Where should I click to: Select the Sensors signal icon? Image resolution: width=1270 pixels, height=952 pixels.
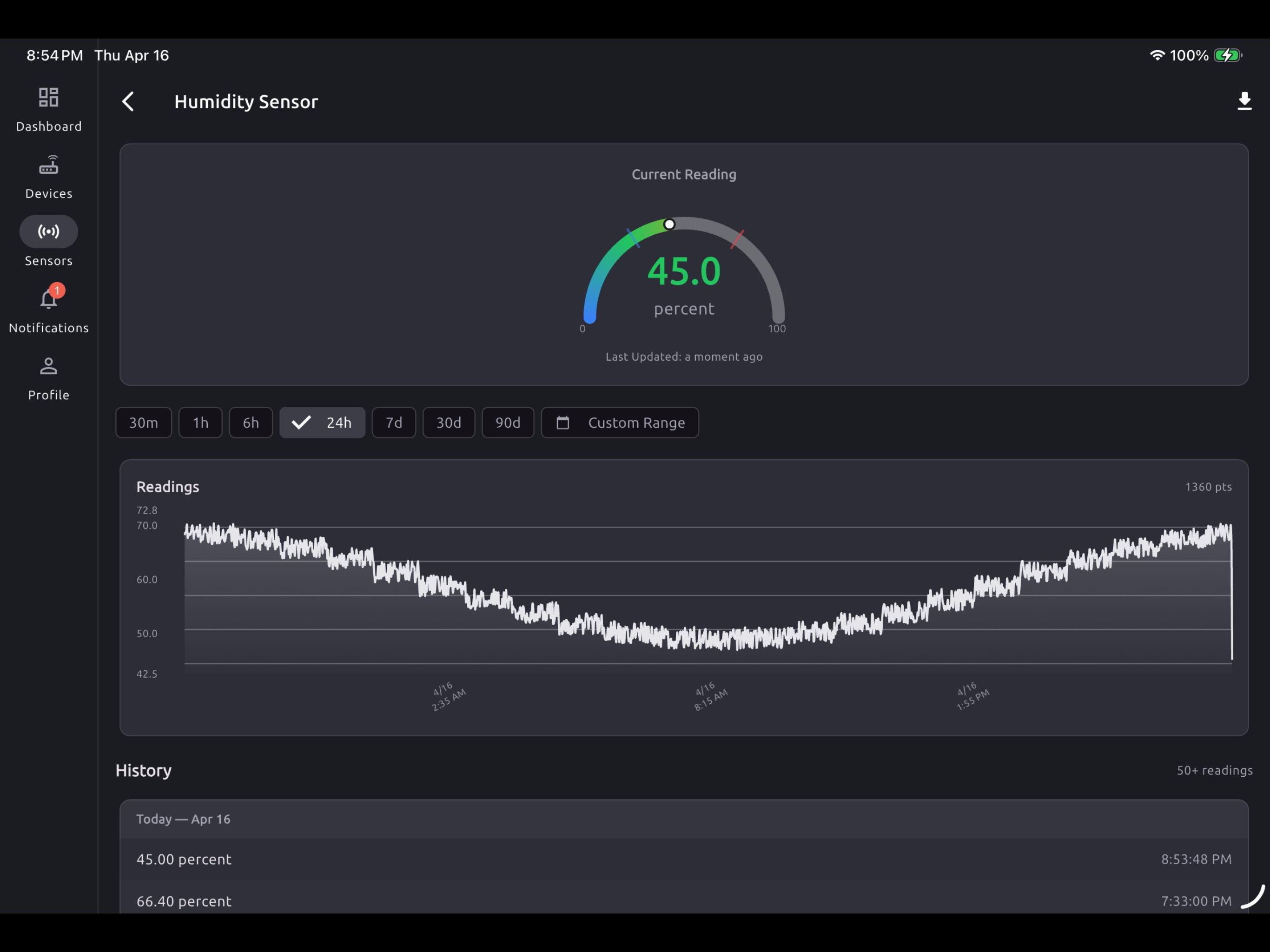pyautogui.click(x=48, y=231)
